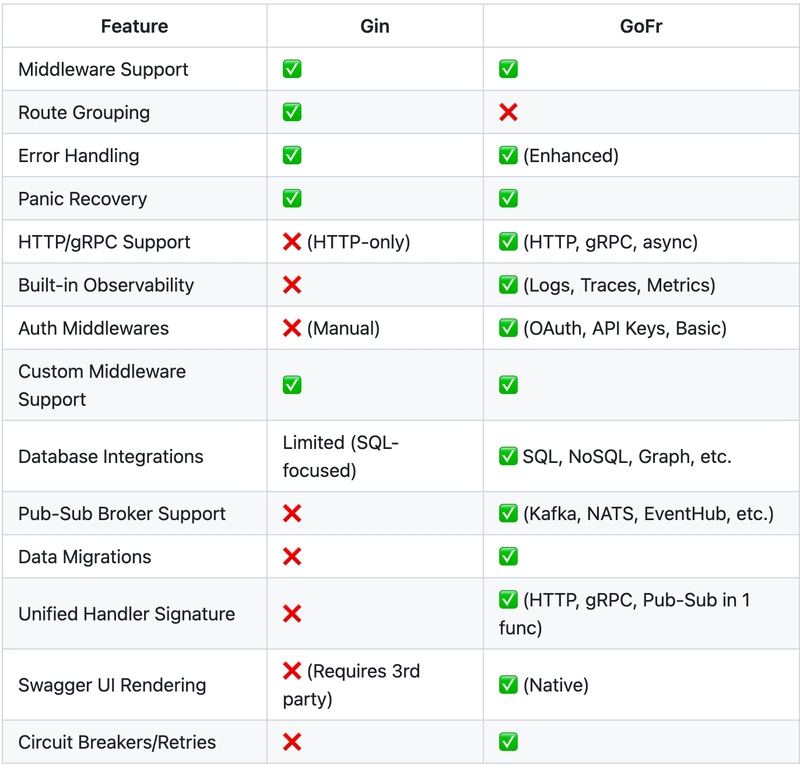Click Gin's red cross for Circuit Breakers/Retries

click(x=292, y=742)
